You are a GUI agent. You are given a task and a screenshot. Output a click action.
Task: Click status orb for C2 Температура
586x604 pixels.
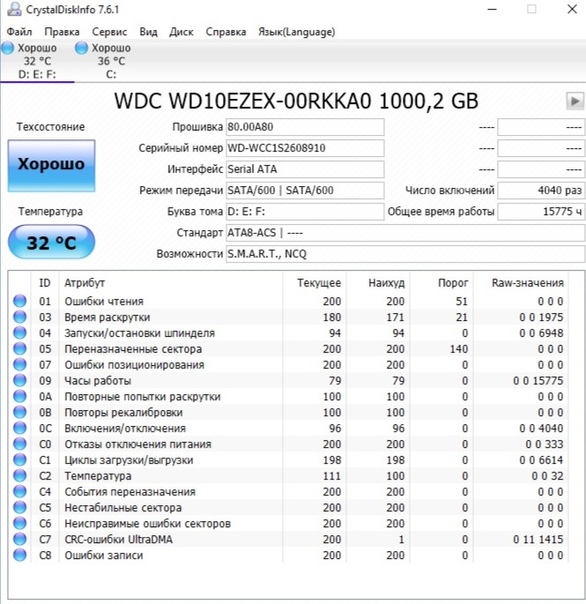20,476
